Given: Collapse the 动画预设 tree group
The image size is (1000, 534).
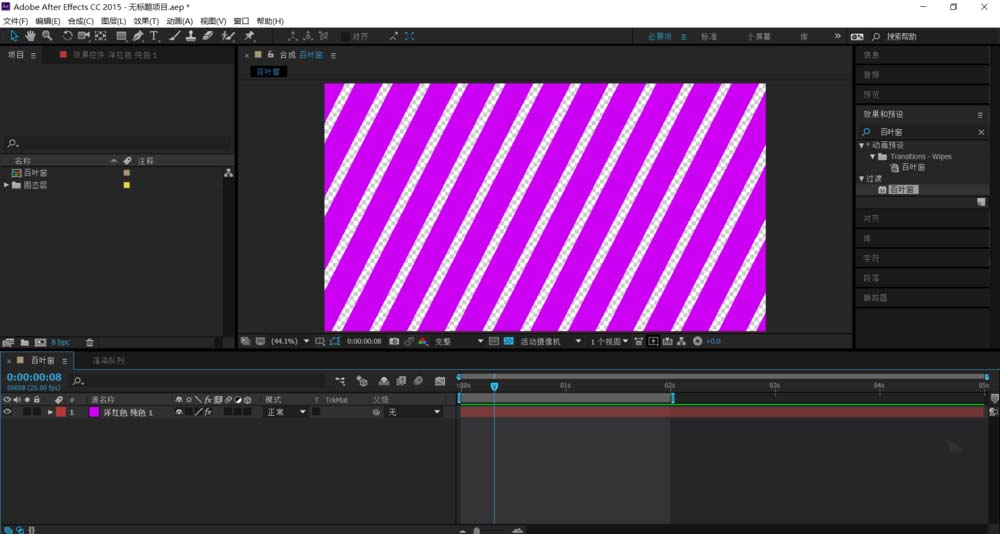Looking at the screenshot, I should click(861, 145).
